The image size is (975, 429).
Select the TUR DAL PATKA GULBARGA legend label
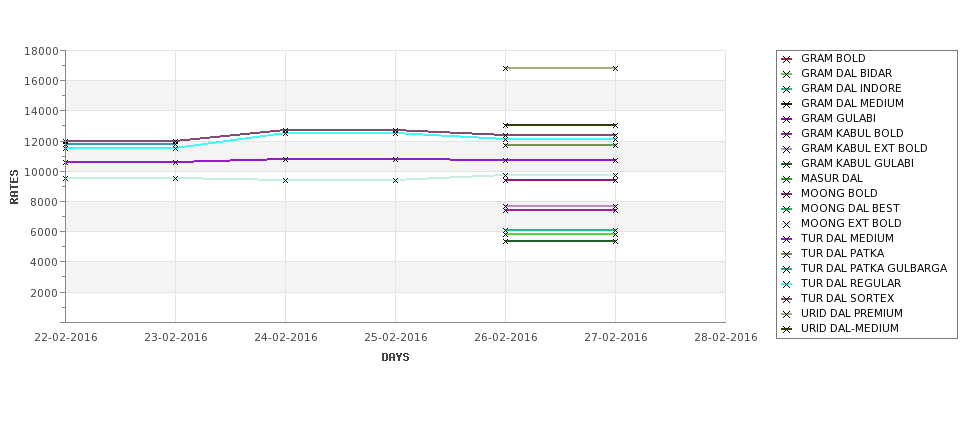tap(874, 268)
